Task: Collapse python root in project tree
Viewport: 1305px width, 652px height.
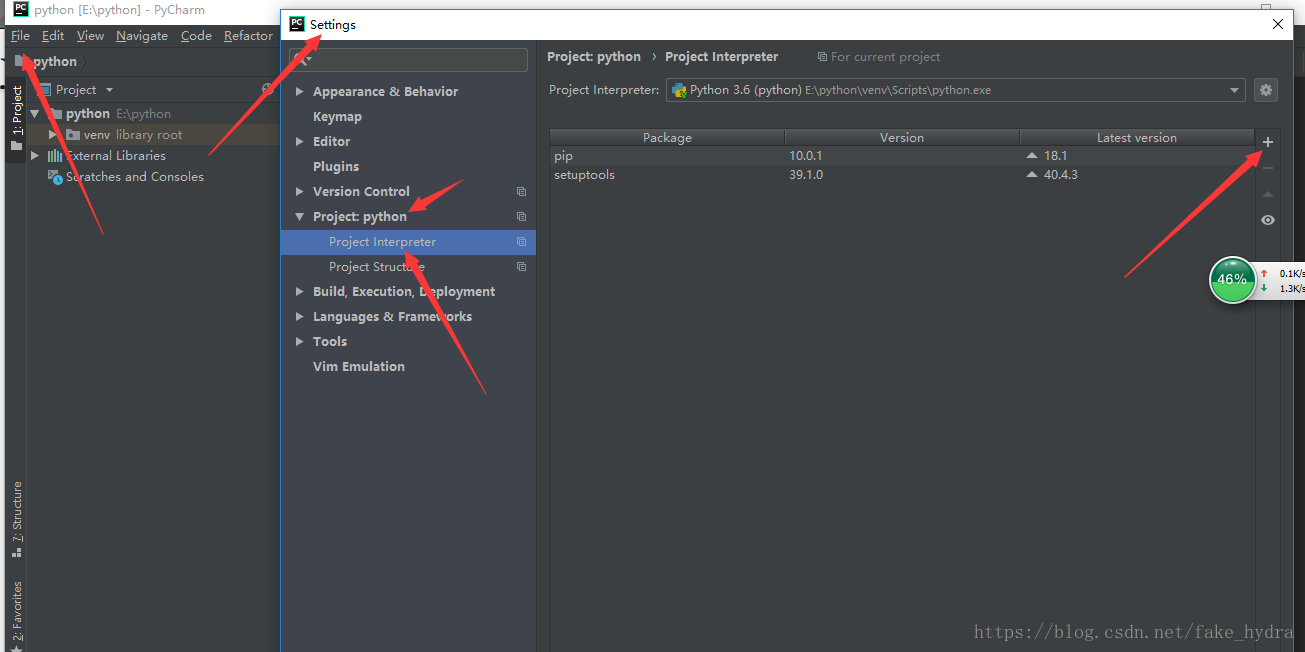Action: tap(35, 113)
